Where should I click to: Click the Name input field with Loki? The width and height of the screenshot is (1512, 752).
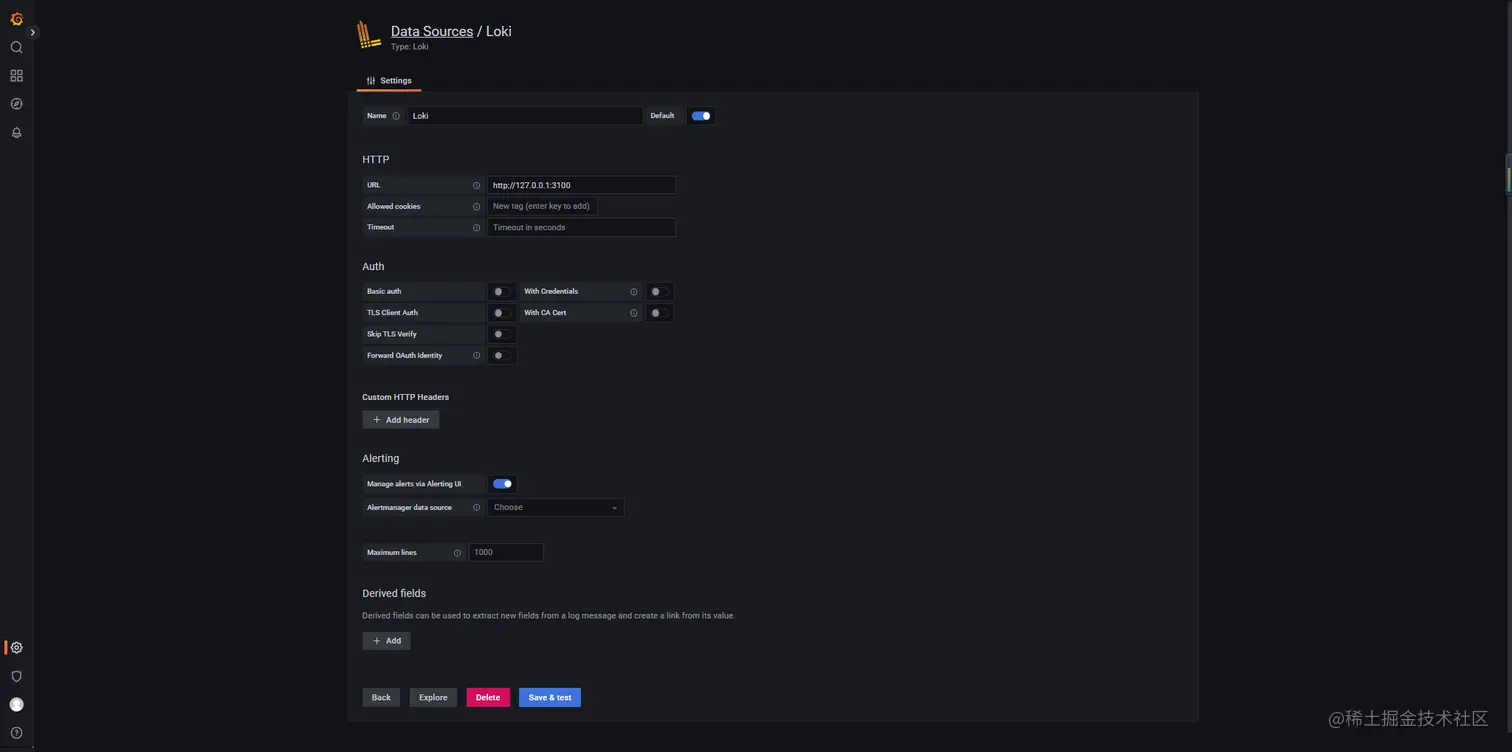(x=525, y=116)
